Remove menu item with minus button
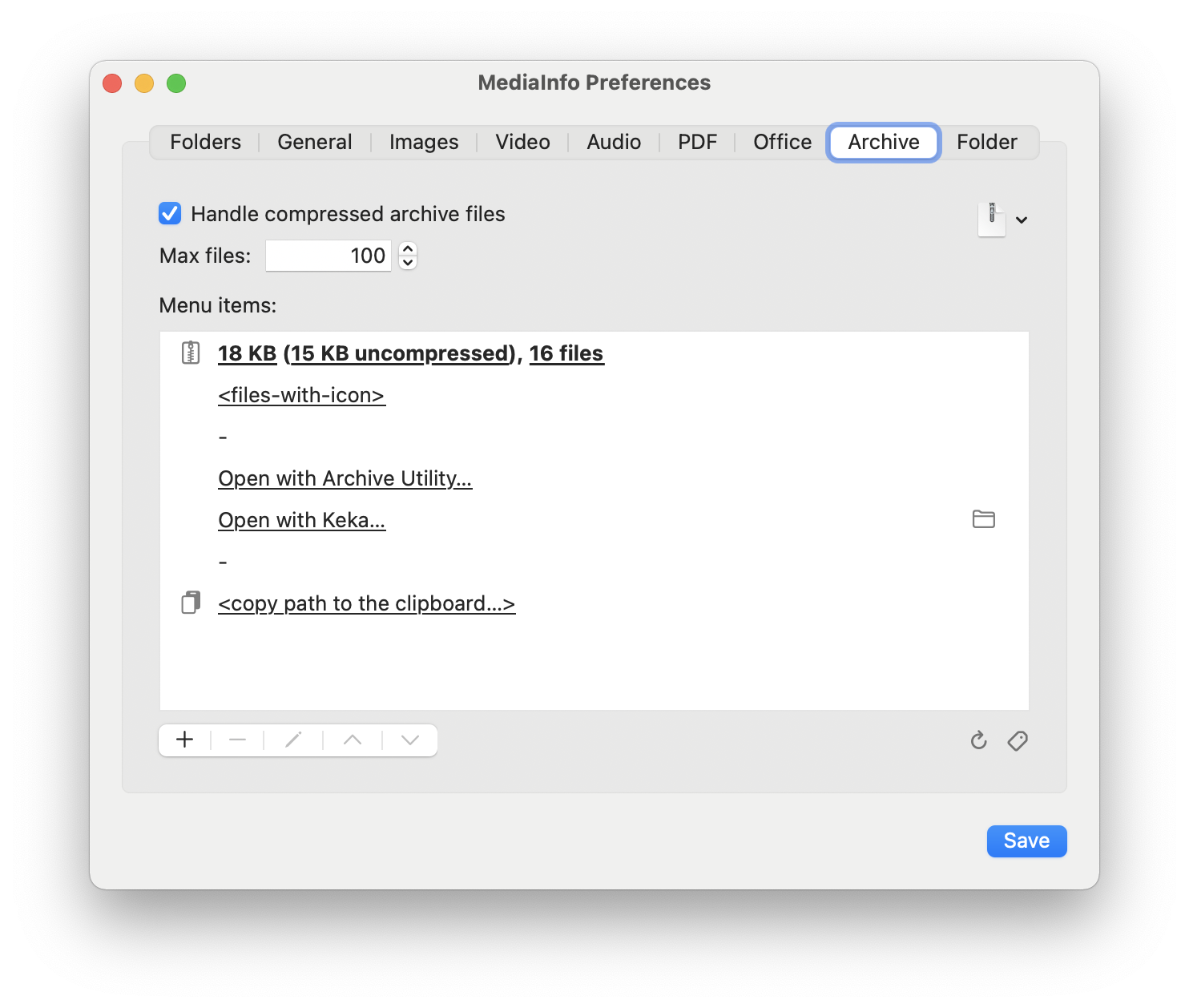The width and height of the screenshot is (1189, 1008). (x=237, y=740)
